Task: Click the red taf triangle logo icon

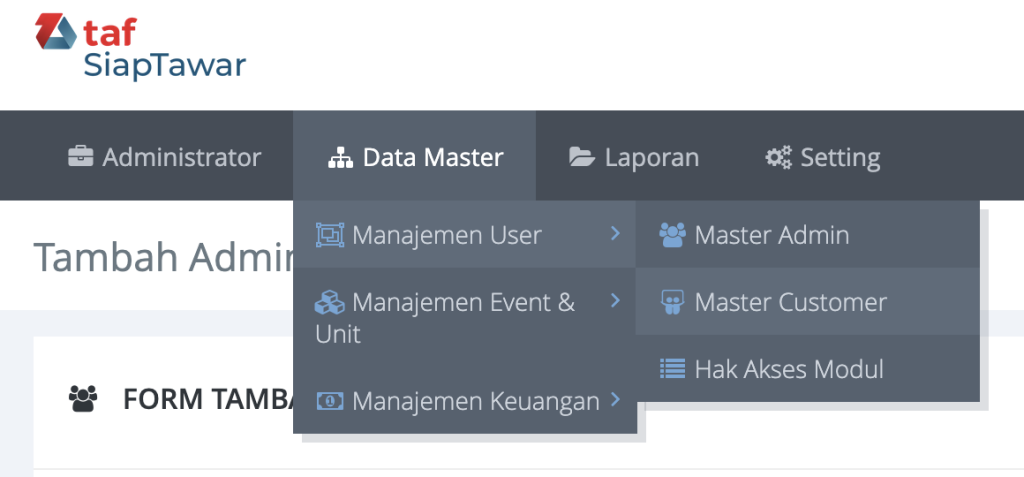Action: tap(55, 32)
